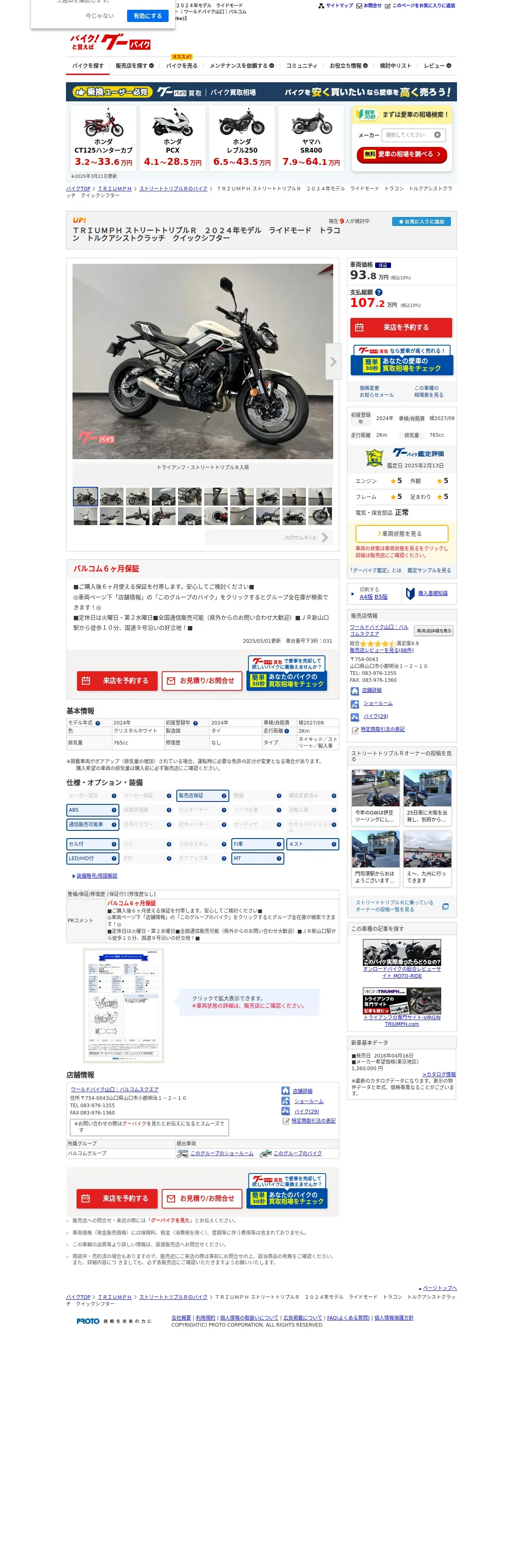523x1568 pixels.
Task: Expand the レビュー dropdown menu
Action: [x=438, y=66]
